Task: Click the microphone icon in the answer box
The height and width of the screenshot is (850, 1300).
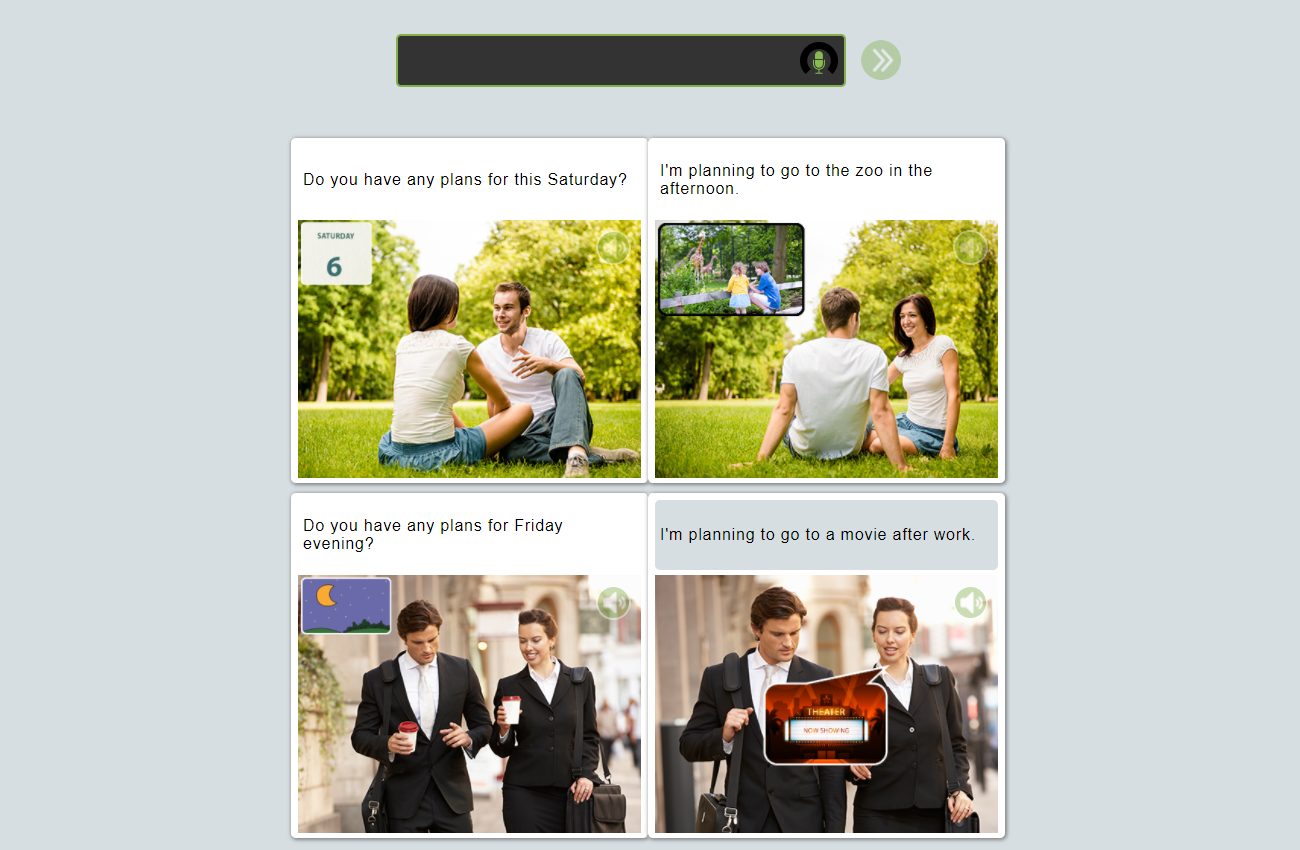Action: [819, 60]
